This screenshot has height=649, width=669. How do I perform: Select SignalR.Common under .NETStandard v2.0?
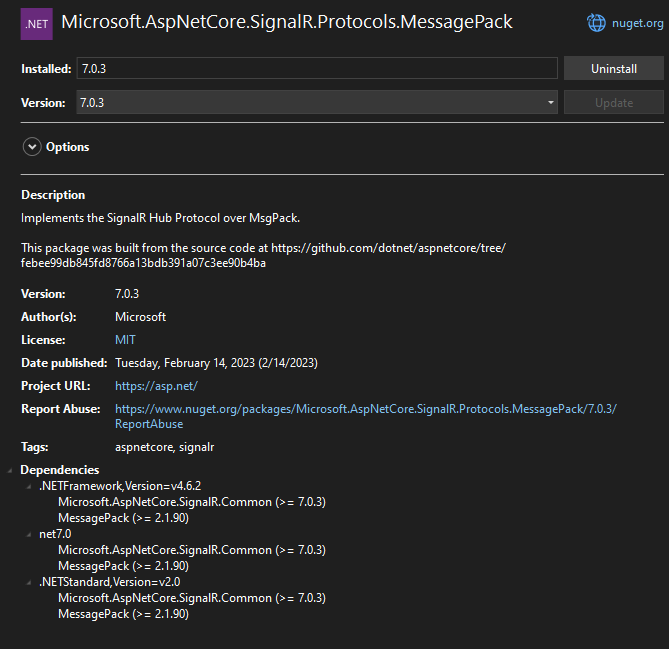pos(192,598)
